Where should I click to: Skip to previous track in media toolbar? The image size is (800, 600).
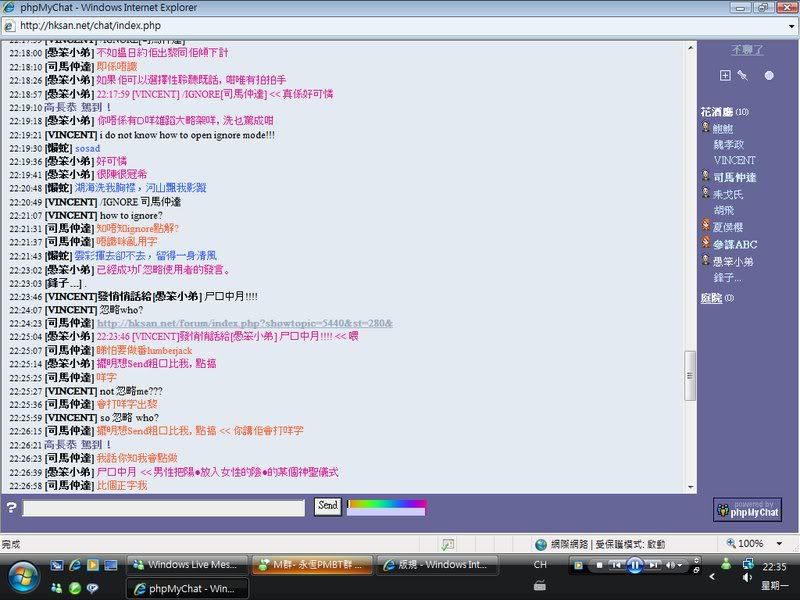click(616, 565)
